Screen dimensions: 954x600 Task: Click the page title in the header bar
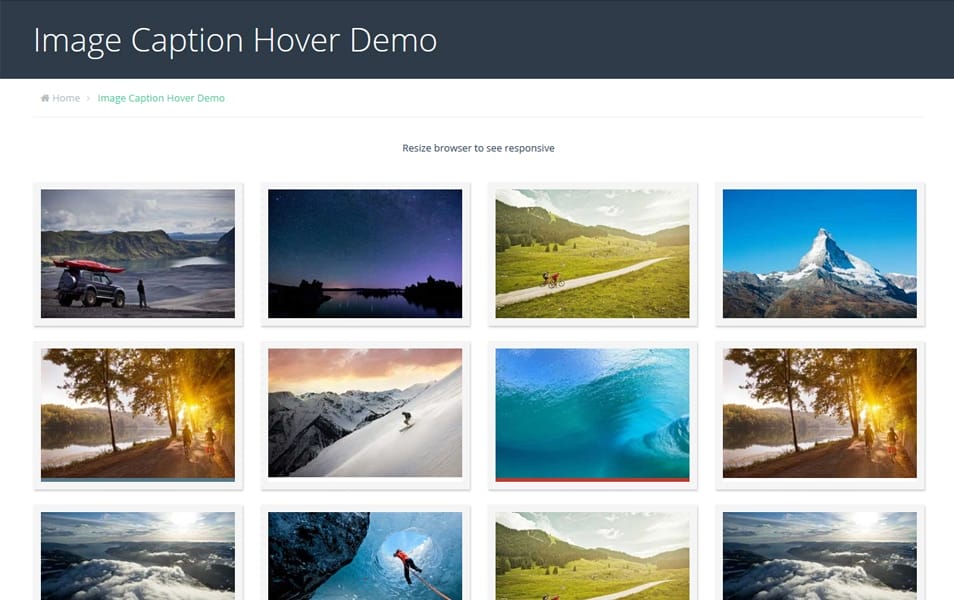pyautogui.click(x=235, y=40)
